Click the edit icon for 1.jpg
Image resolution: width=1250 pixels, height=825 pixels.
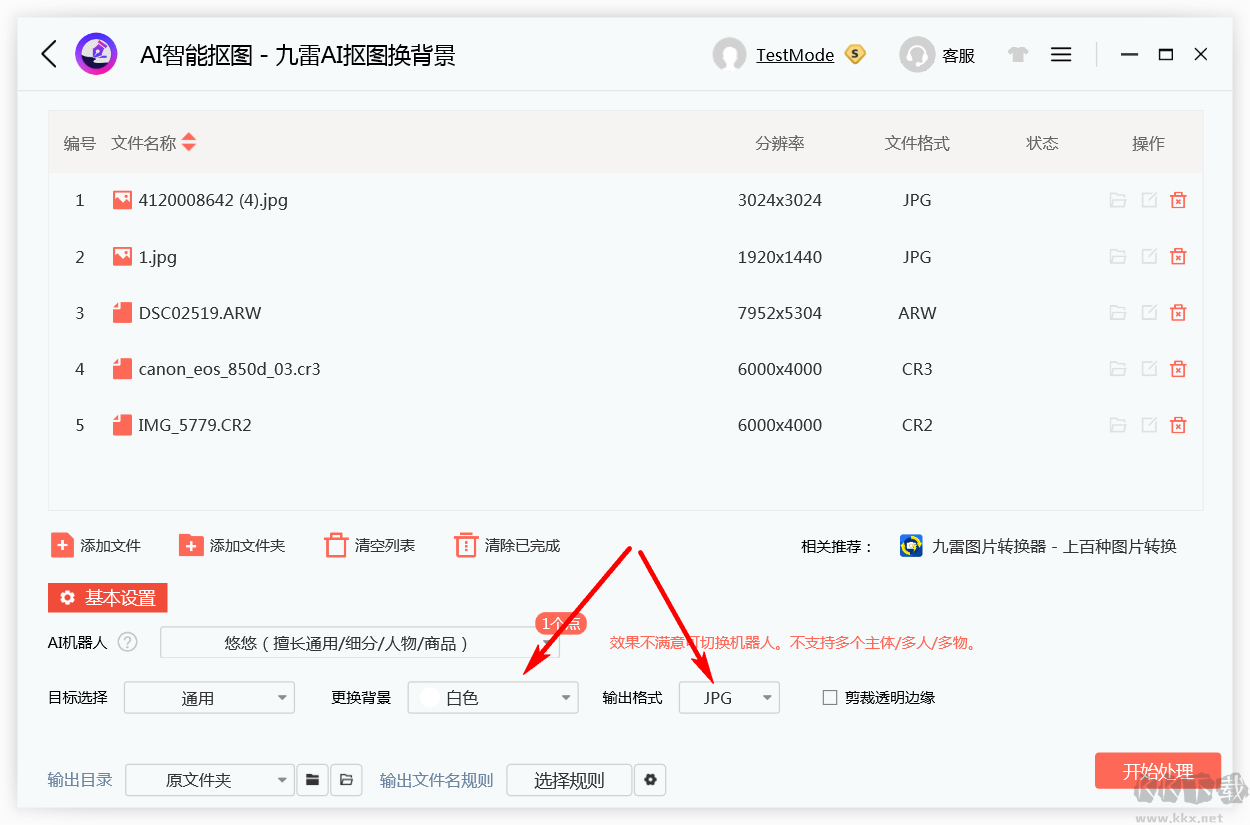[x=1148, y=256]
